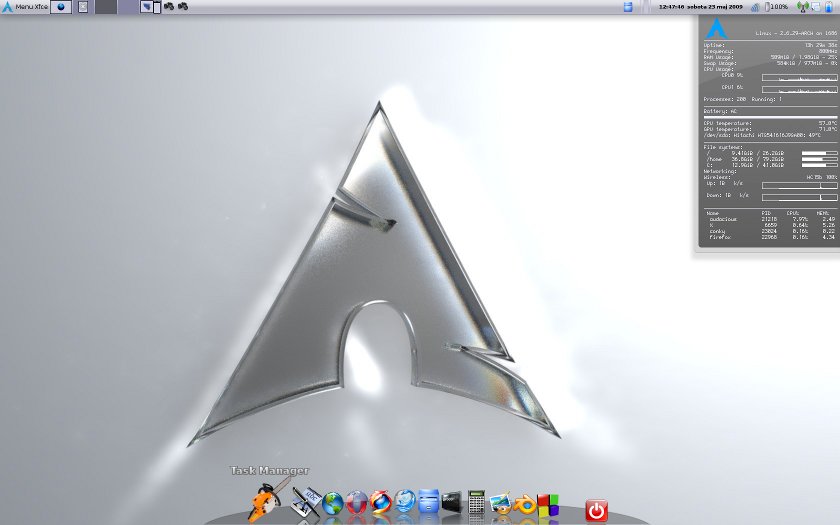Open the green network monitor tray icon

coord(802,7)
